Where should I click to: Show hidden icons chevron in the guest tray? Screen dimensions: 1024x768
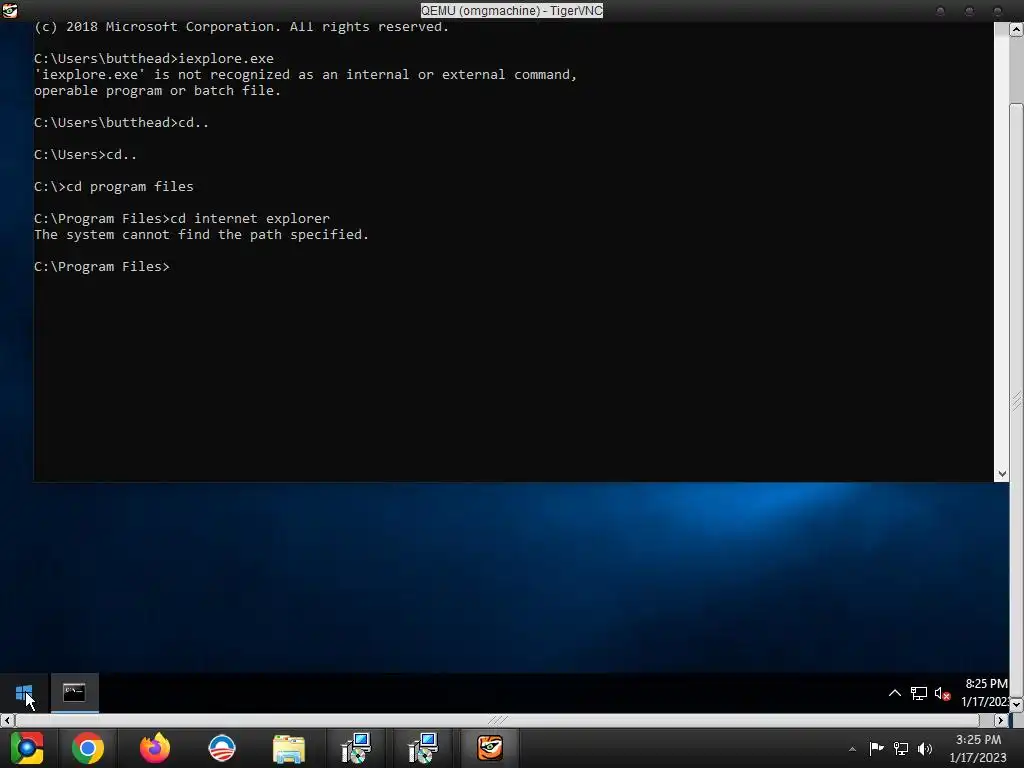pos(895,693)
